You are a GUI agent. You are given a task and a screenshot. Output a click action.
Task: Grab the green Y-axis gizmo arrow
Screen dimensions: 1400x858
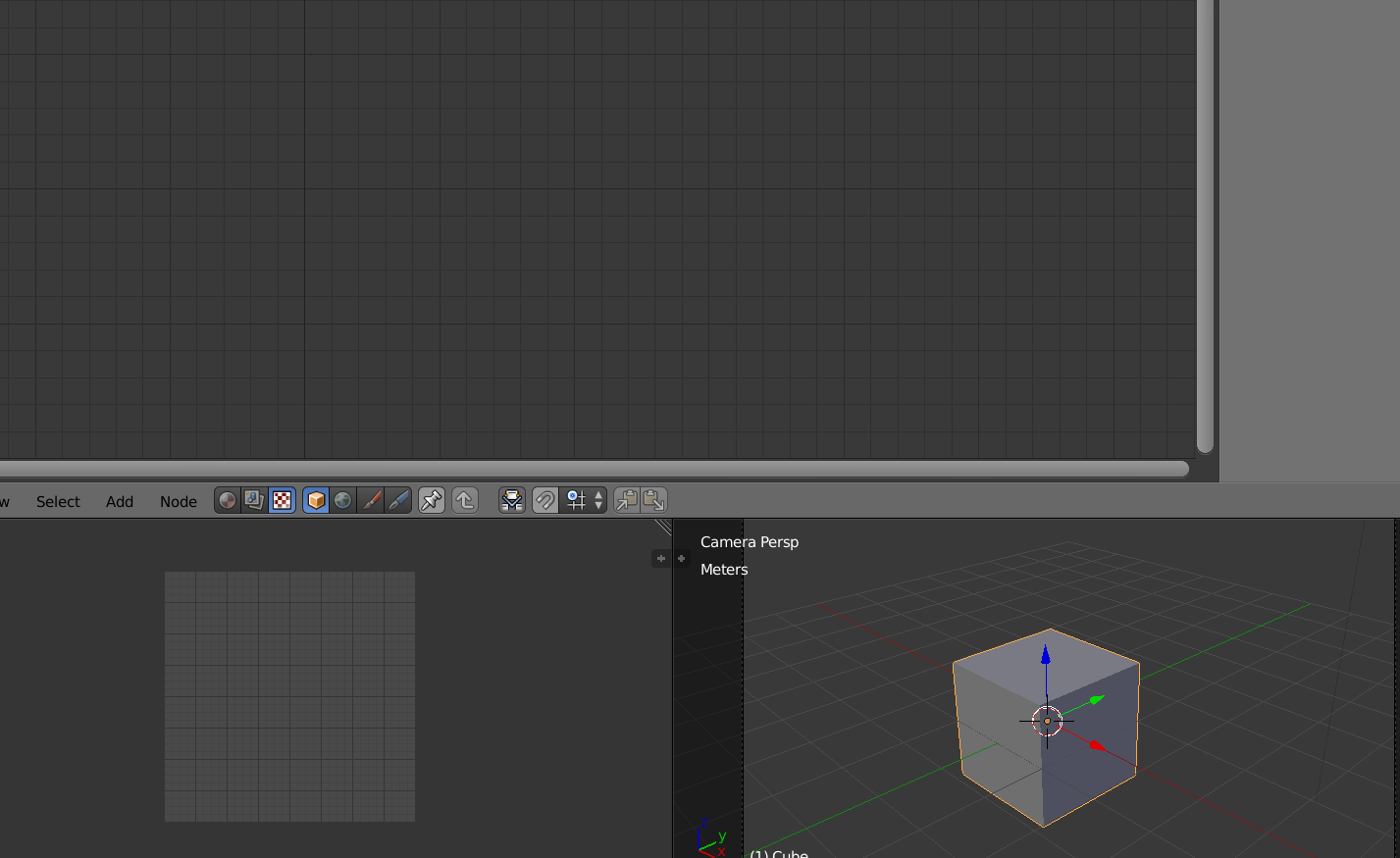click(1097, 699)
